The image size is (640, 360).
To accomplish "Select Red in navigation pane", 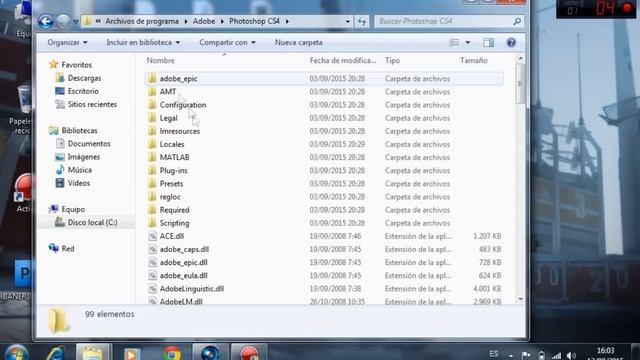I will pos(68,248).
